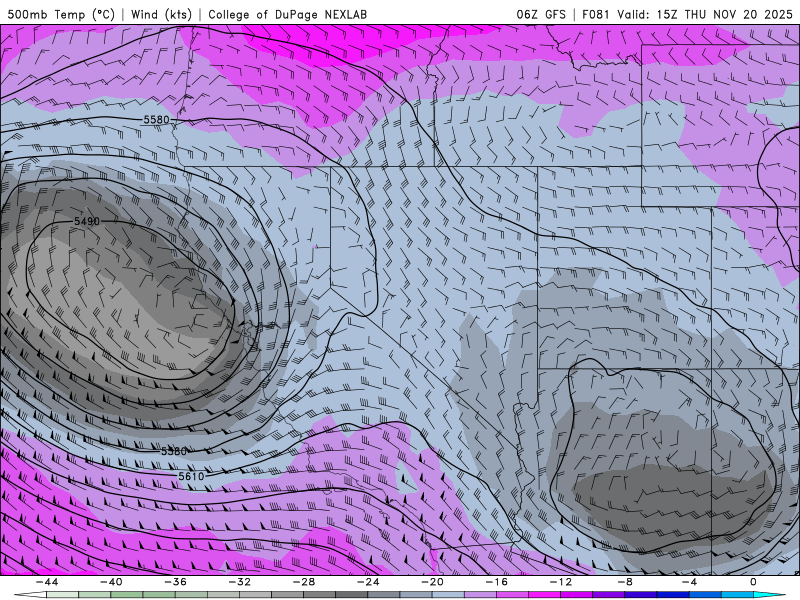Click the 5610 height contour label

click(191, 477)
